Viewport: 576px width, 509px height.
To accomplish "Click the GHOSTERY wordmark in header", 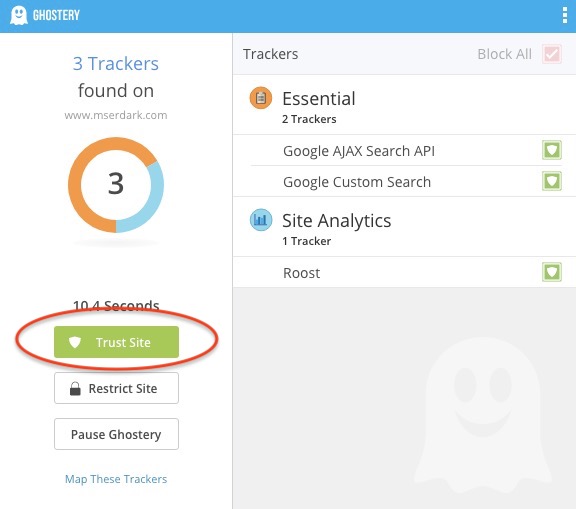I will (56, 15).
